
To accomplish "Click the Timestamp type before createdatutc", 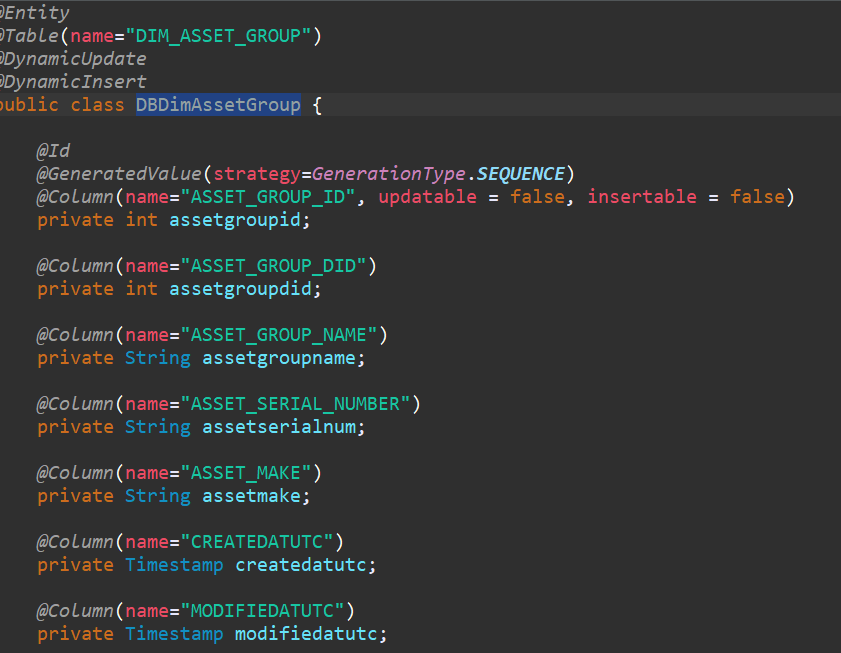I will tap(174, 565).
